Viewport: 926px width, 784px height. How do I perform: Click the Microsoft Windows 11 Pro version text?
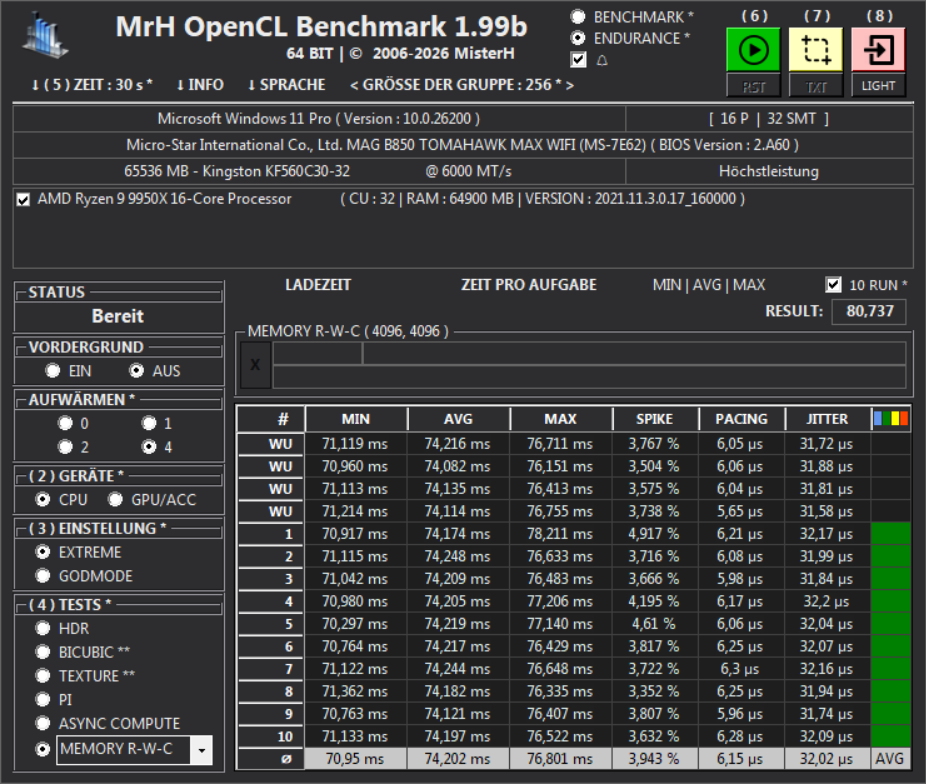319,119
